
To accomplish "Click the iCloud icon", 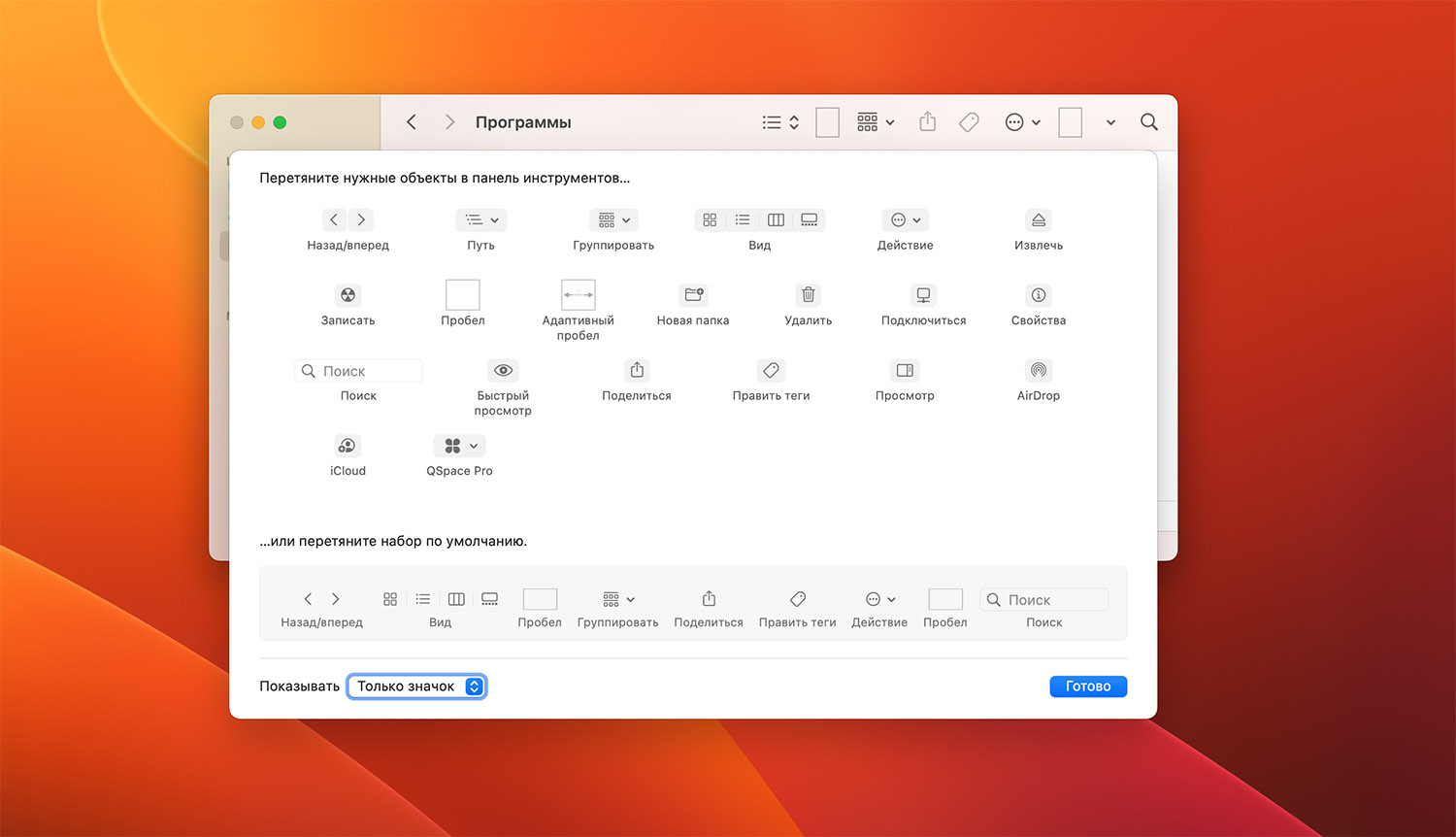I will [347, 446].
